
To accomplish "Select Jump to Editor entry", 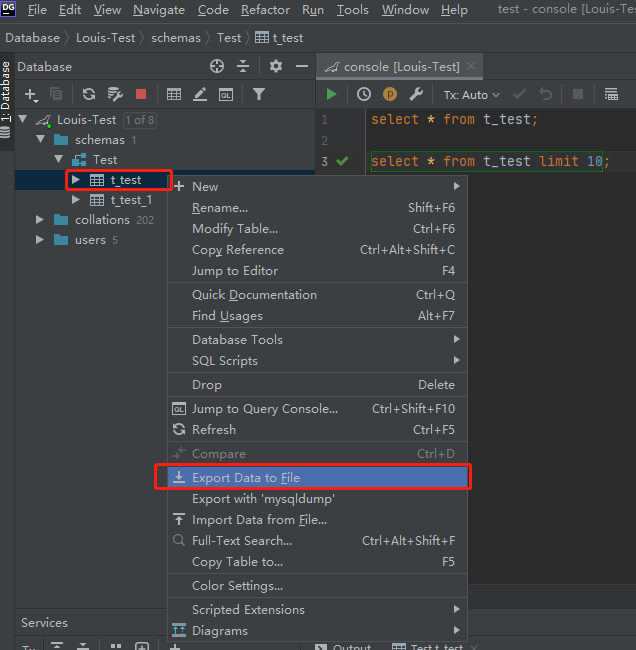I will pyautogui.click(x=317, y=271).
